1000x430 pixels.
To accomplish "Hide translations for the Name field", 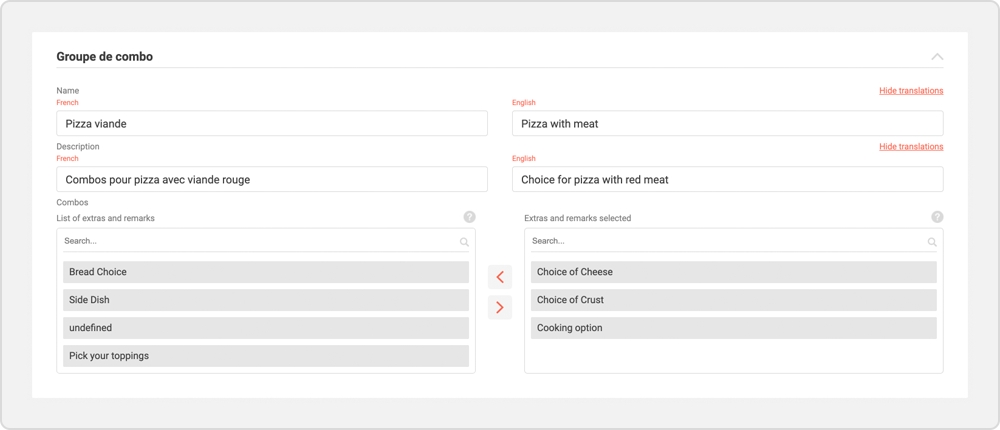I will [x=911, y=91].
